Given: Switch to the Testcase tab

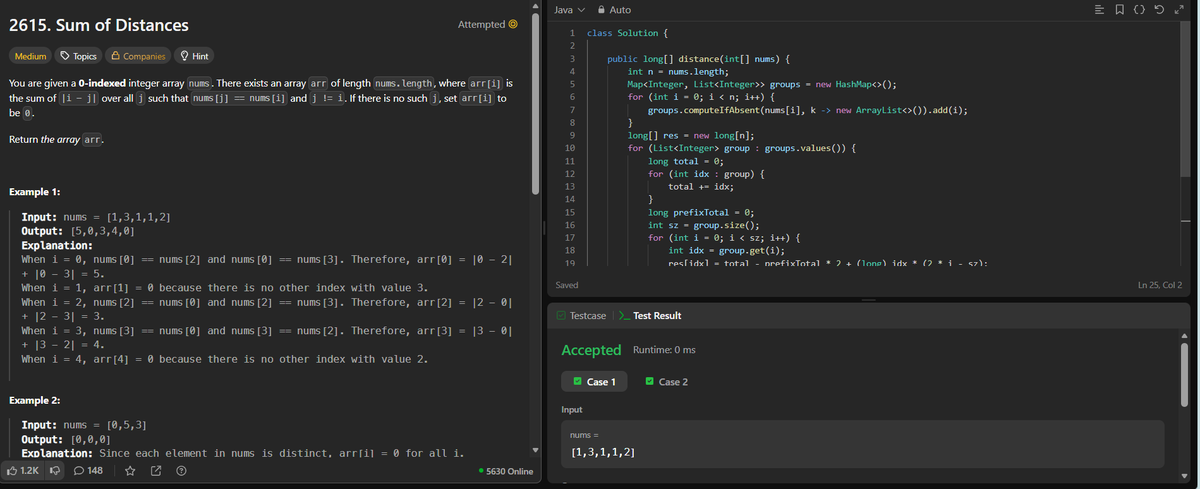Looking at the screenshot, I should [580, 316].
